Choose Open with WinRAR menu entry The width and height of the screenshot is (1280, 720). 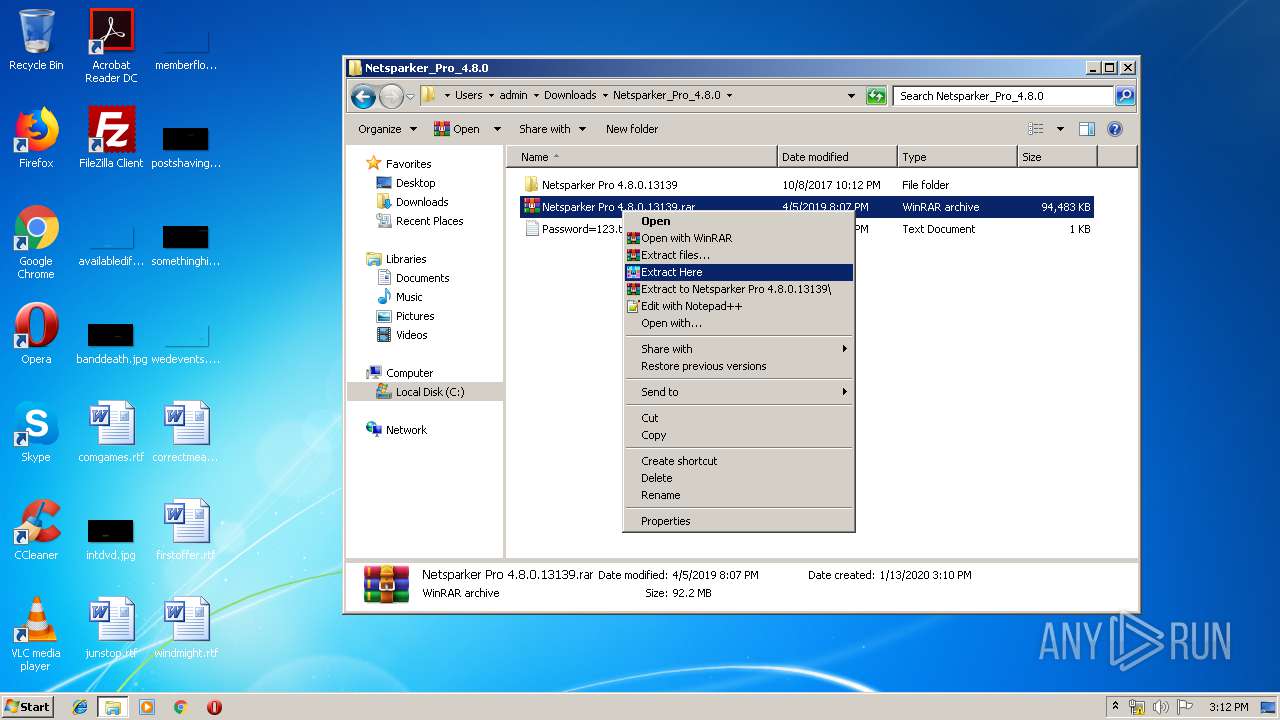coord(738,238)
